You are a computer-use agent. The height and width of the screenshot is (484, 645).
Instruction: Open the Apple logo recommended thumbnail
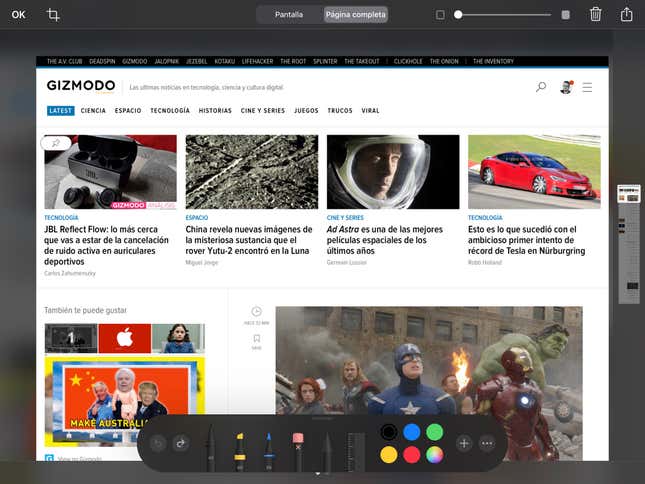(125, 338)
